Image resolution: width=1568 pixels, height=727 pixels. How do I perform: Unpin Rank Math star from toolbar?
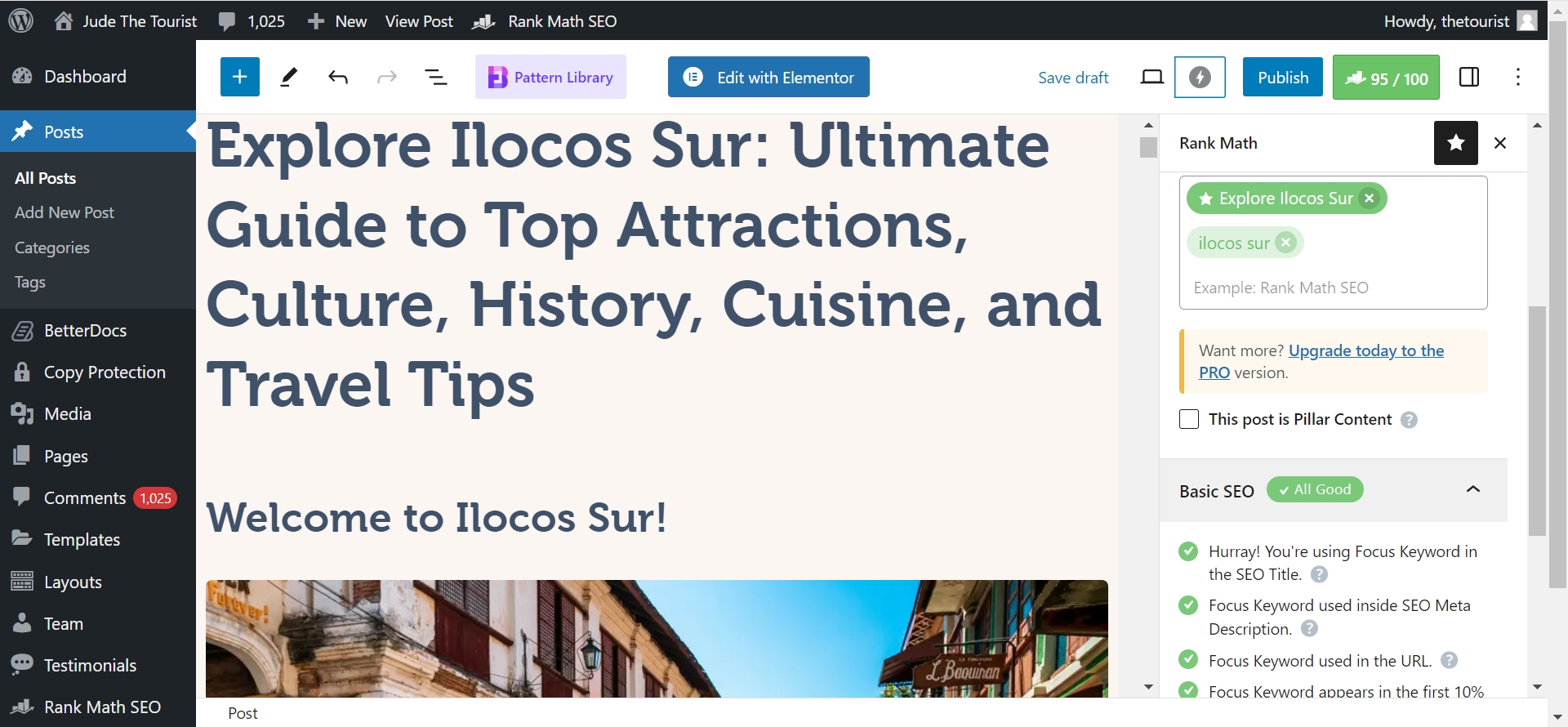(x=1456, y=143)
